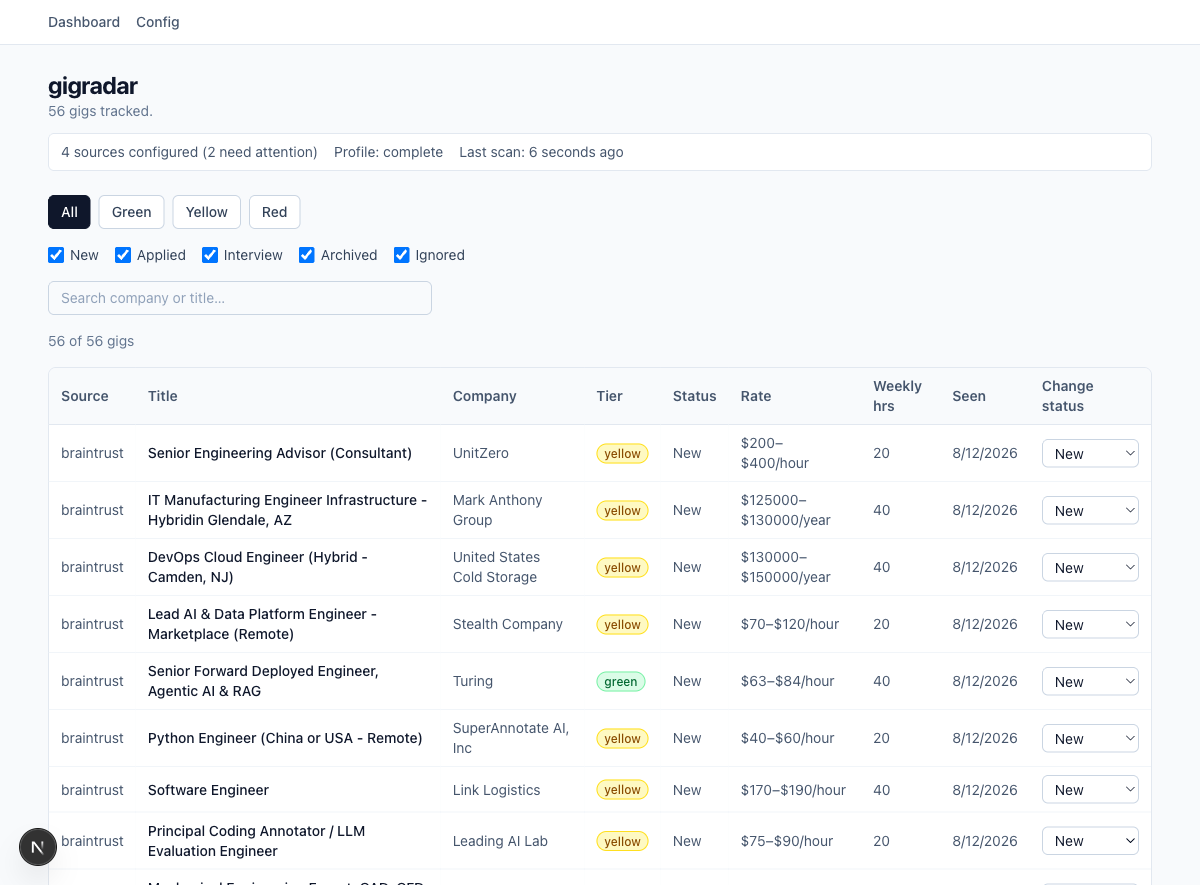Open Principal Coding Annotator gig title
The width and height of the screenshot is (1200, 885).
coord(257,841)
